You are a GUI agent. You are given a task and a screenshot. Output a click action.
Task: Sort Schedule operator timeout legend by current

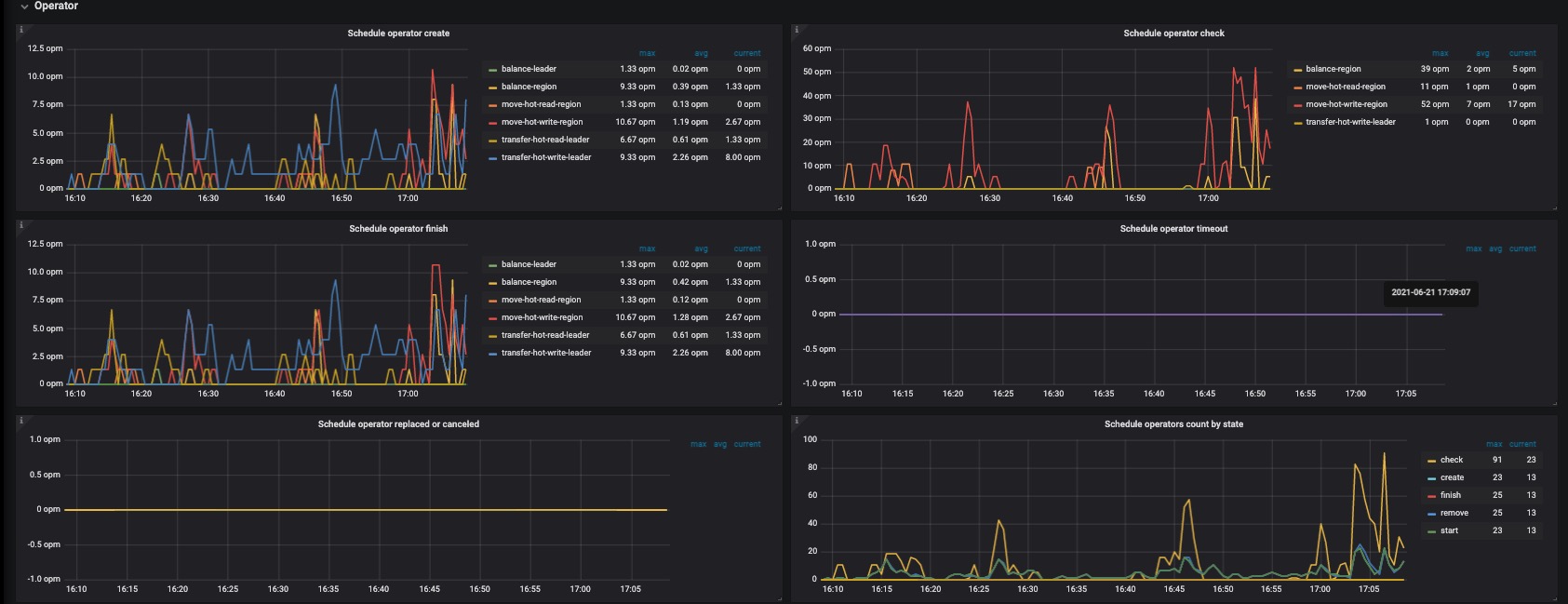click(x=1522, y=248)
